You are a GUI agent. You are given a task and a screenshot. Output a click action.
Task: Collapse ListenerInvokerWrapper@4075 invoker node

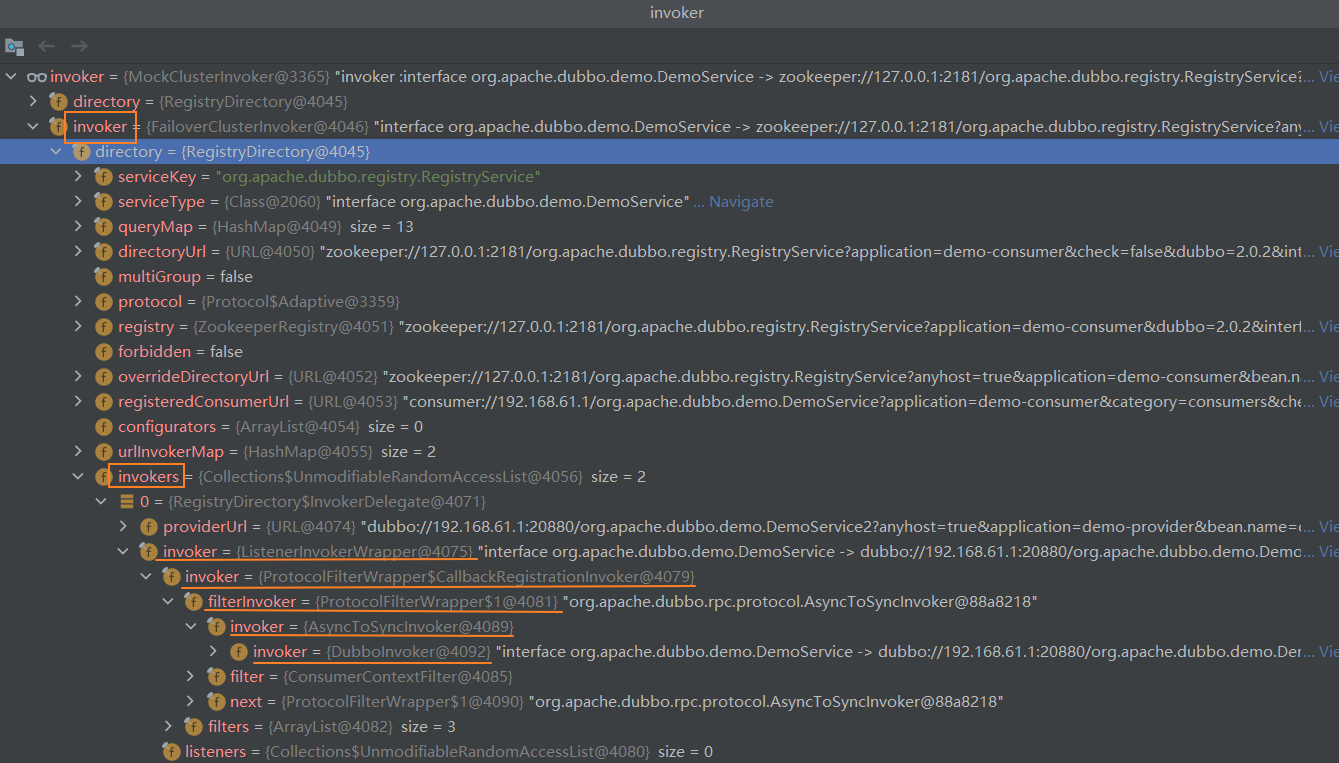(124, 552)
